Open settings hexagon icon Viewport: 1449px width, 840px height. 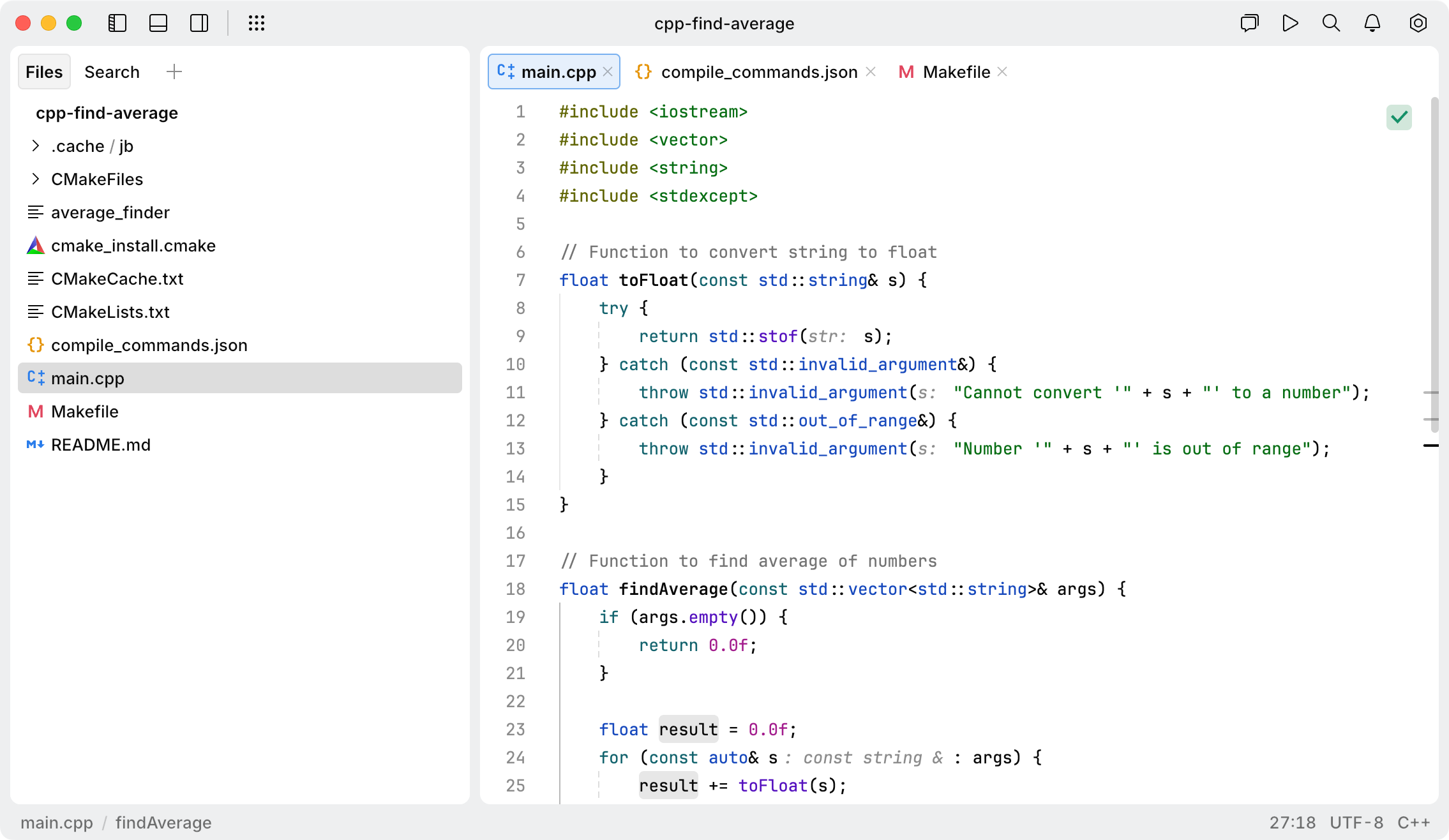click(1418, 24)
